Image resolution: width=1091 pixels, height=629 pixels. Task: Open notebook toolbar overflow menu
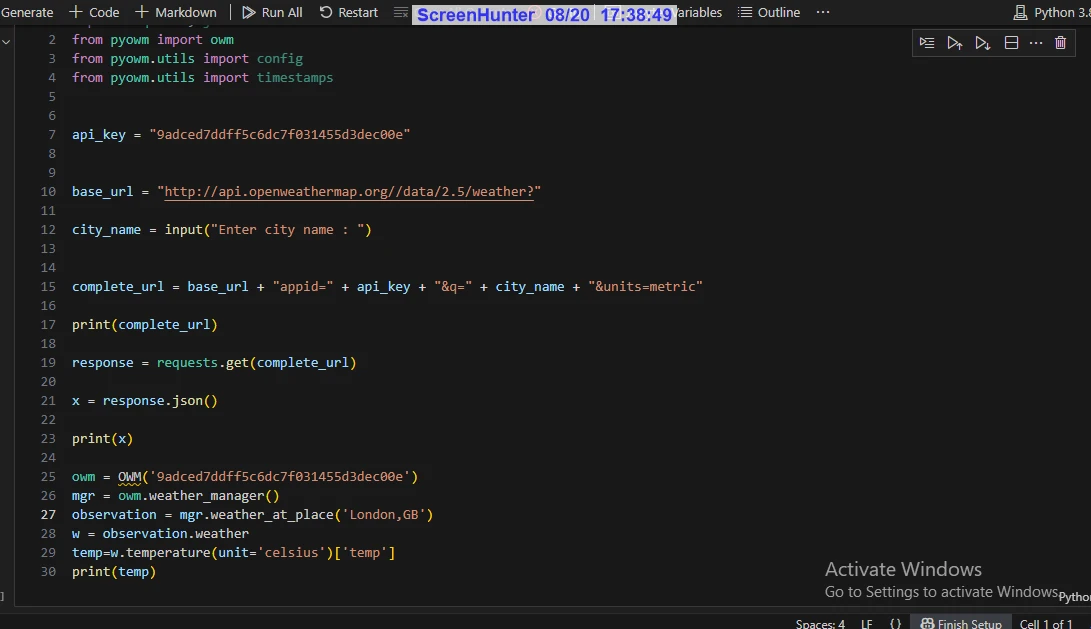click(823, 12)
